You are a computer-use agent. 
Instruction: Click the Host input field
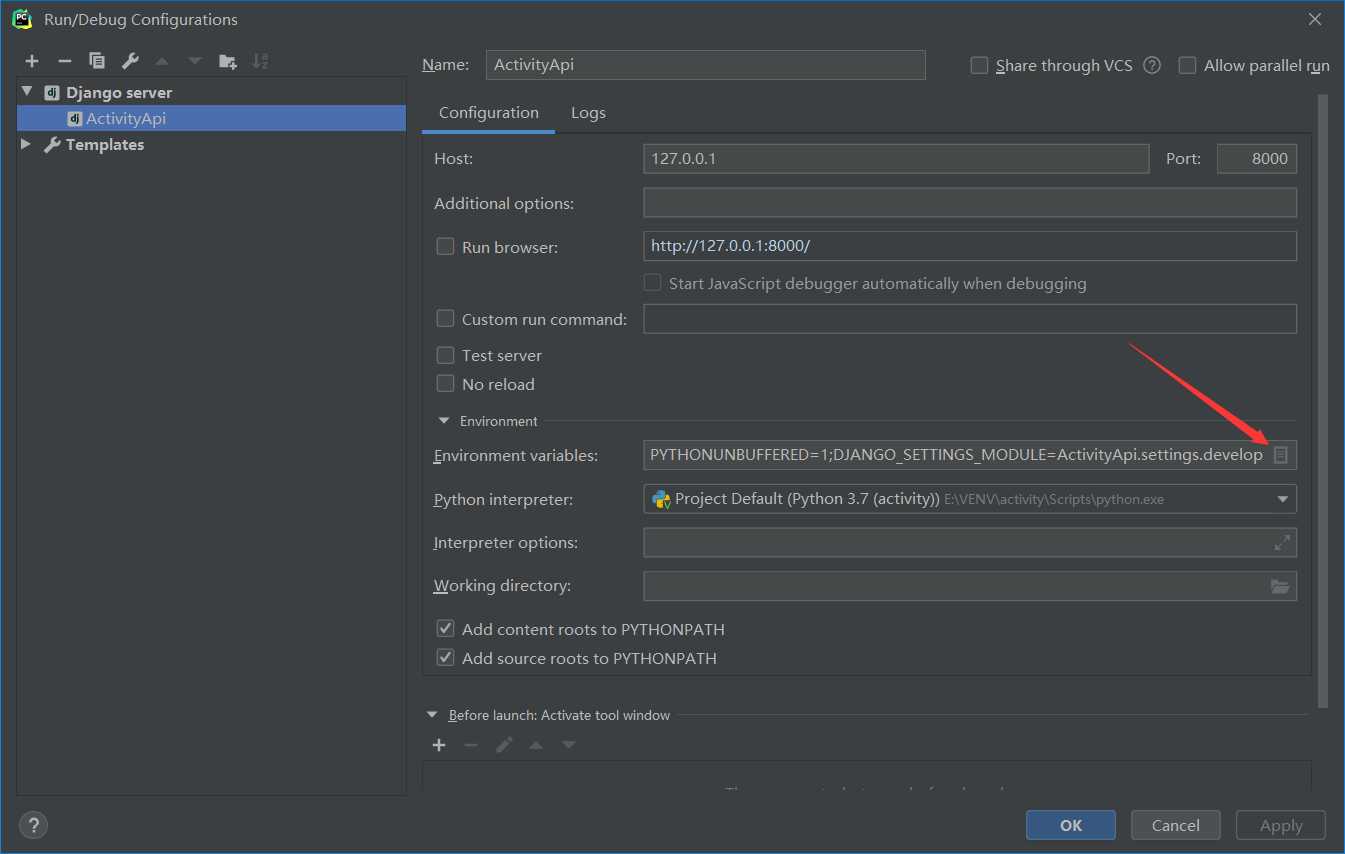pos(896,158)
